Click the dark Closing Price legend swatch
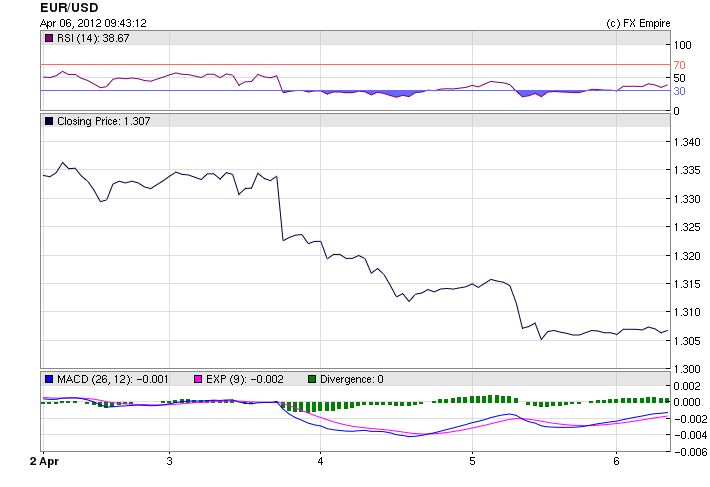 pyautogui.click(x=49, y=121)
